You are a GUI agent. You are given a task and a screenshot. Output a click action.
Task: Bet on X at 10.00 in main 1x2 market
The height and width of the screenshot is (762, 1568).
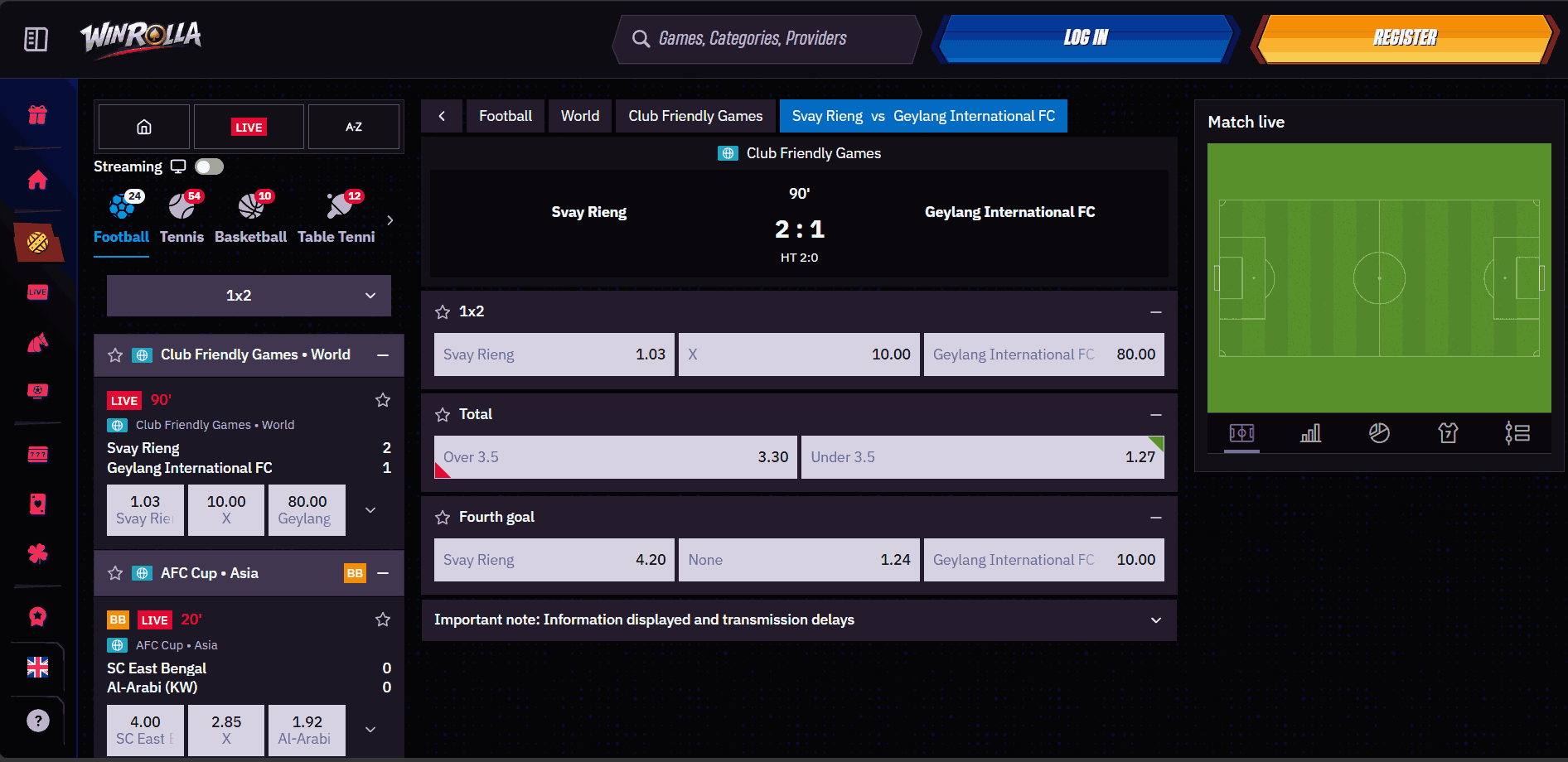pyautogui.click(x=799, y=354)
